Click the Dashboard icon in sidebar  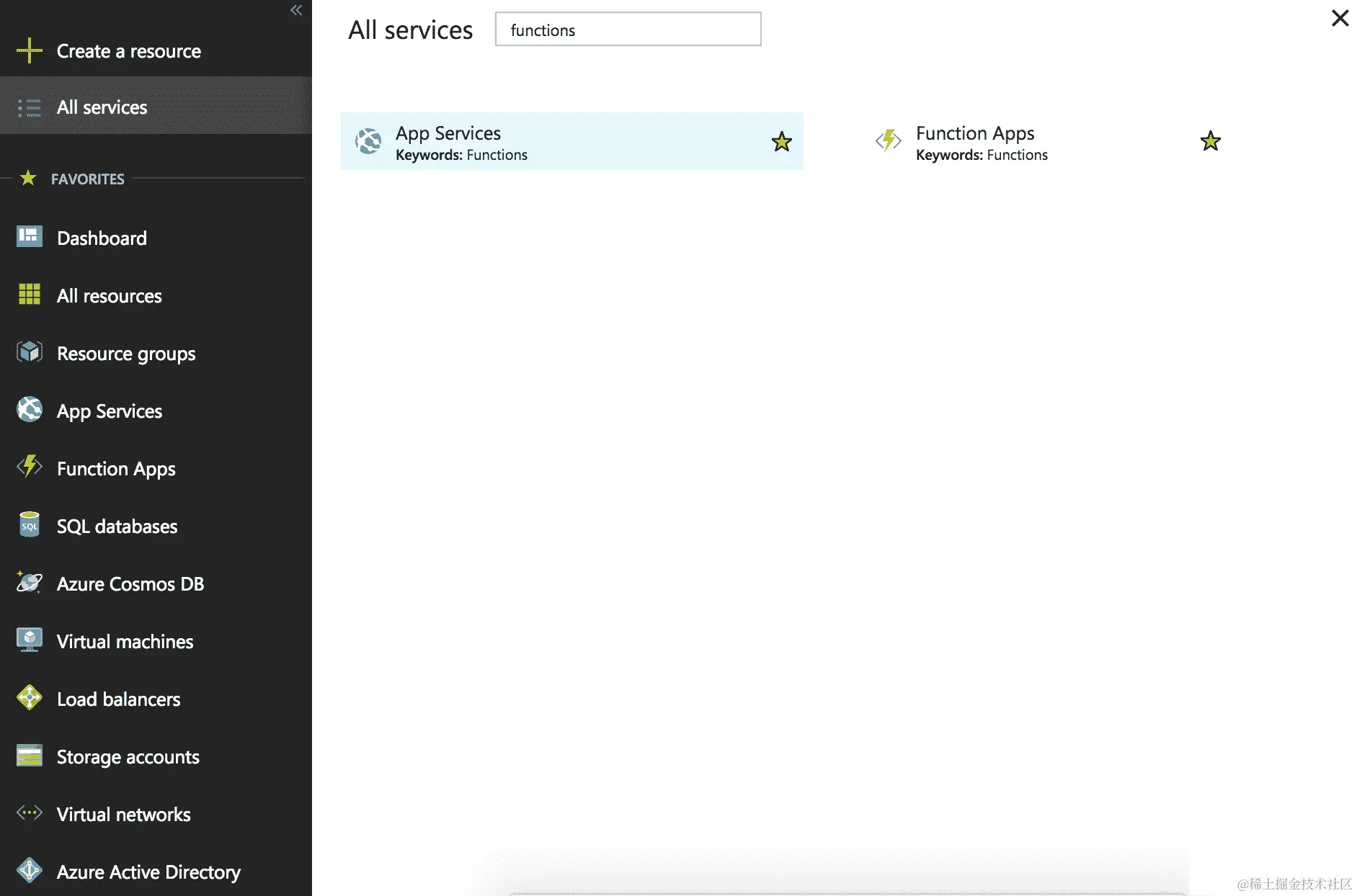[30, 236]
